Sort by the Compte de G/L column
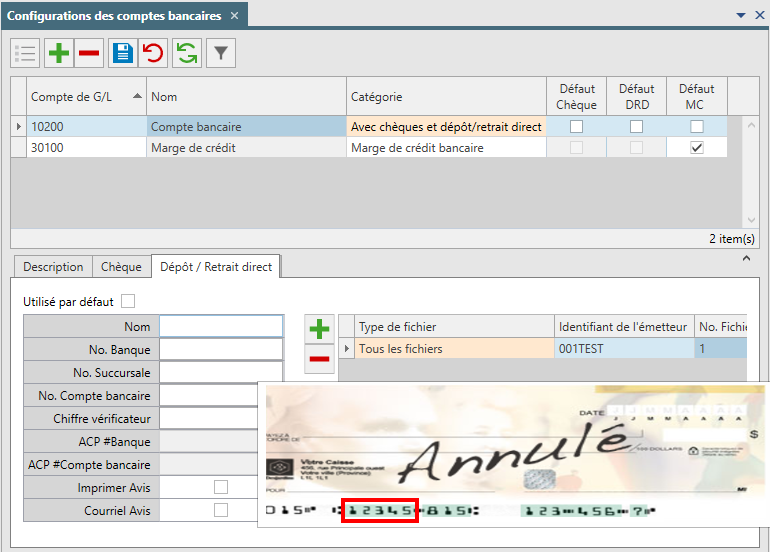 (86, 97)
